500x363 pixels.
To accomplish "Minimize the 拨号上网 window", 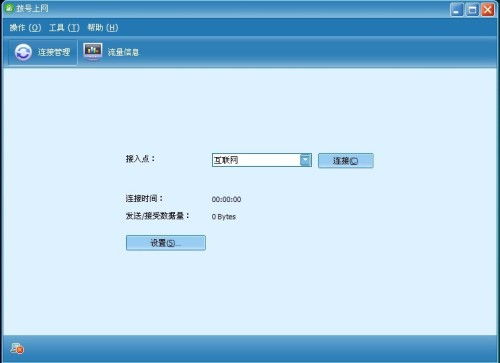I will pyautogui.click(x=456, y=9).
